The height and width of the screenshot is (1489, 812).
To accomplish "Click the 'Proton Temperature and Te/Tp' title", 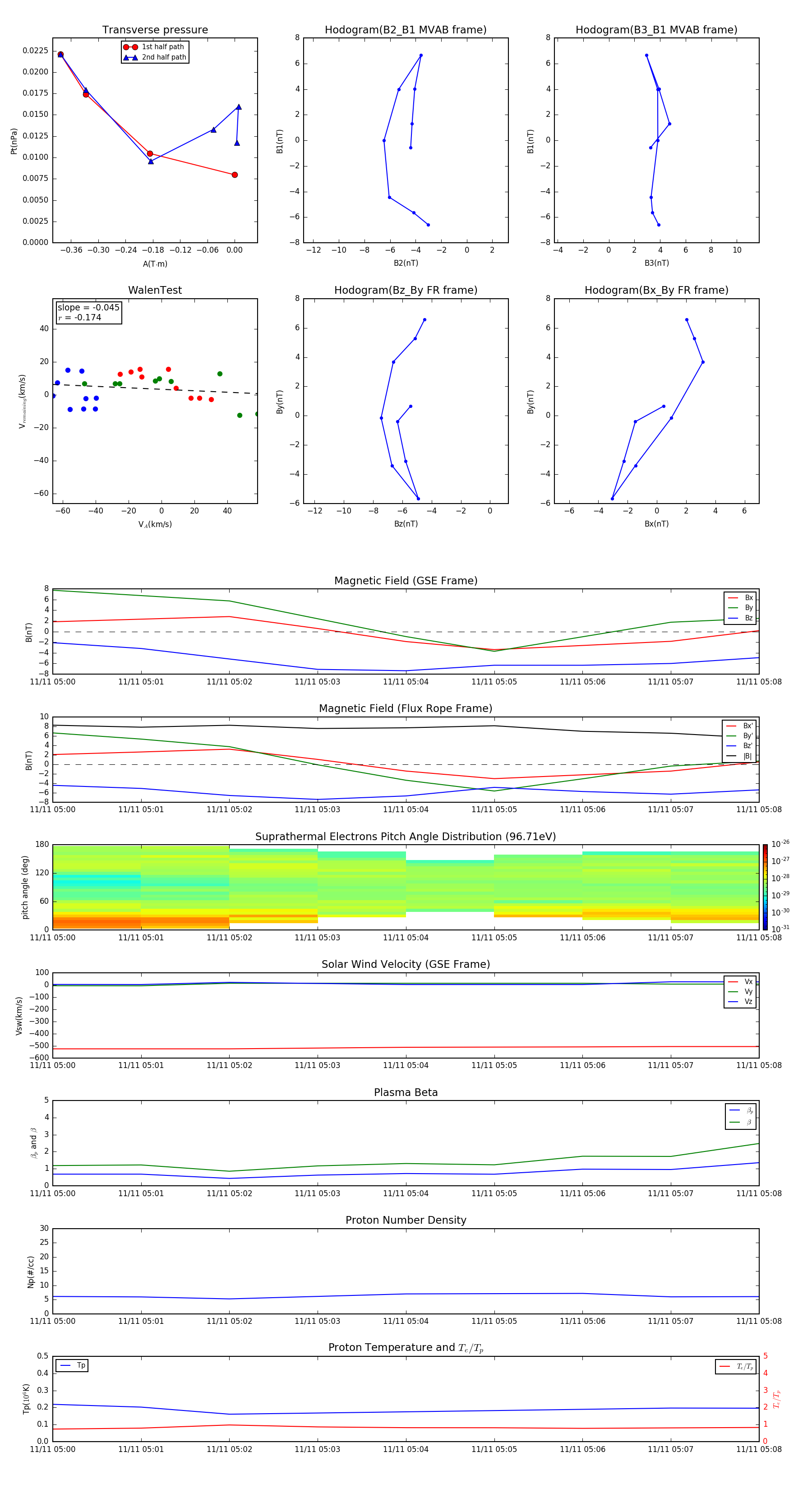I will 406,1348.
